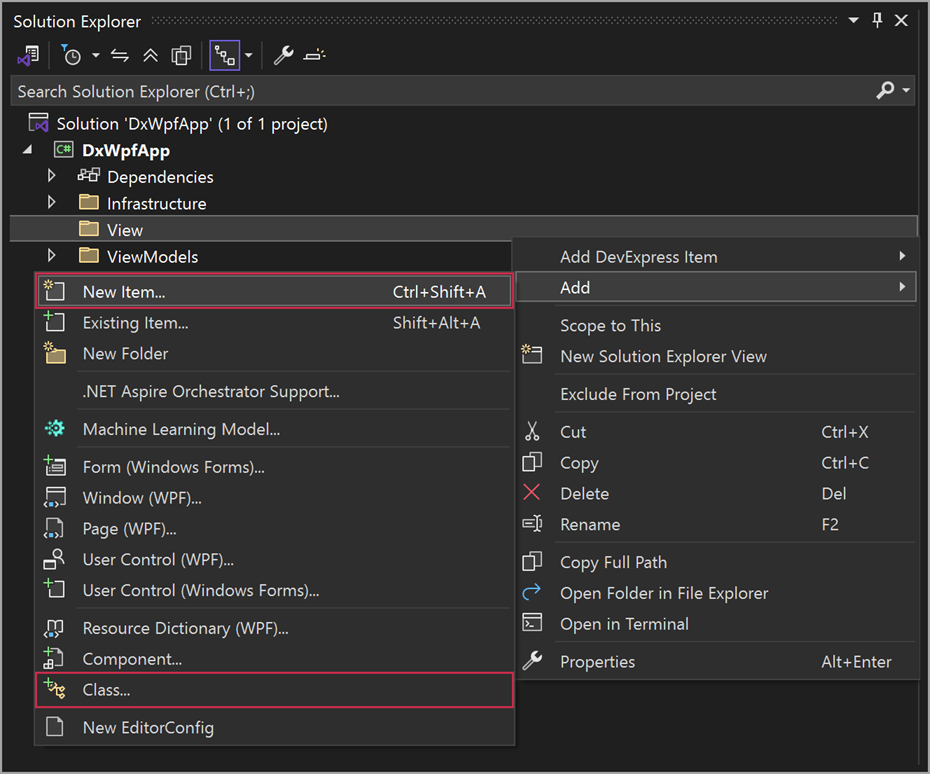Collapse the DxWpfApp project node
The image size is (930, 774).
[x=25, y=149]
